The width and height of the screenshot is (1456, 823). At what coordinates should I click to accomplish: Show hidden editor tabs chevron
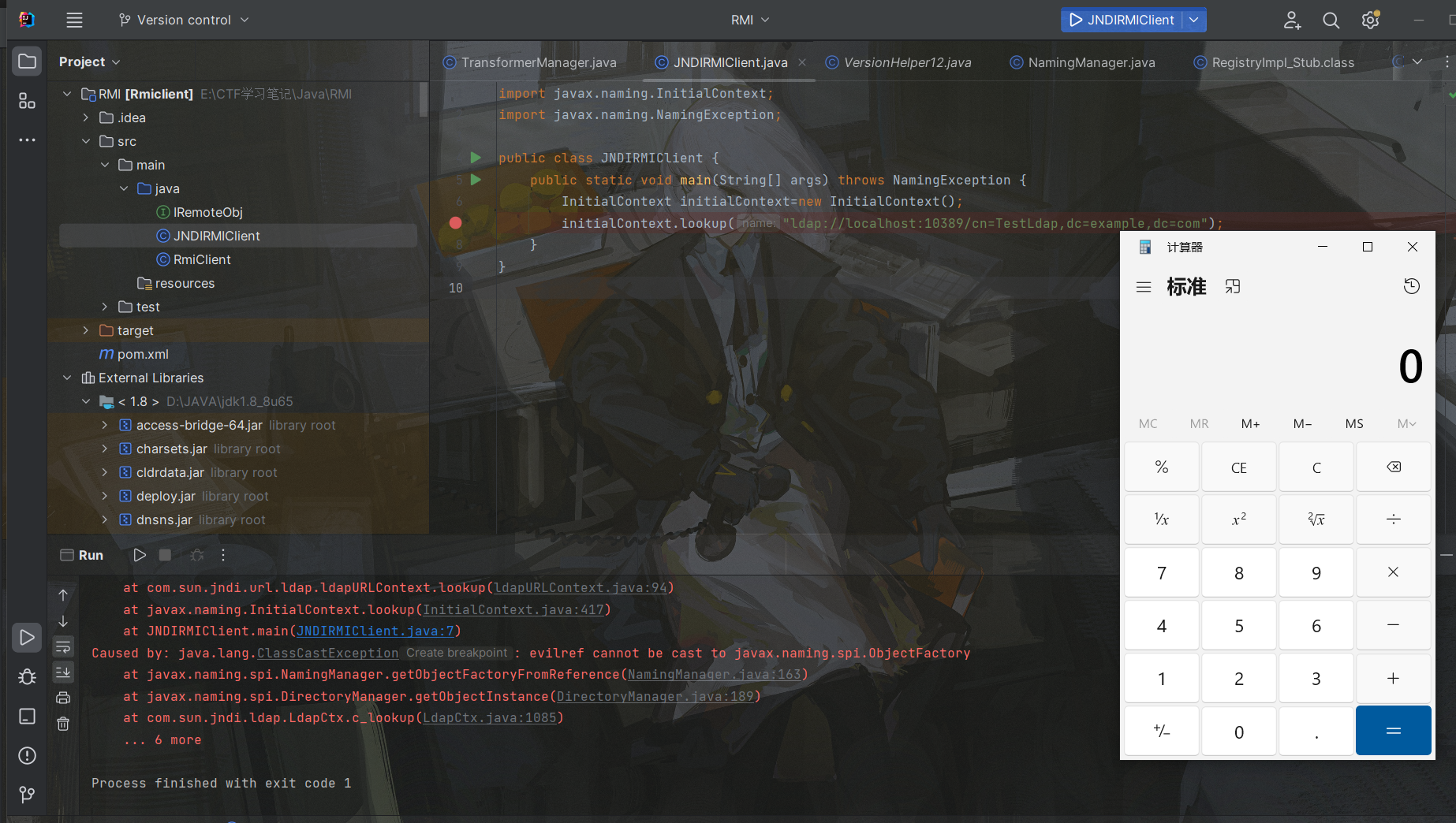1417,61
